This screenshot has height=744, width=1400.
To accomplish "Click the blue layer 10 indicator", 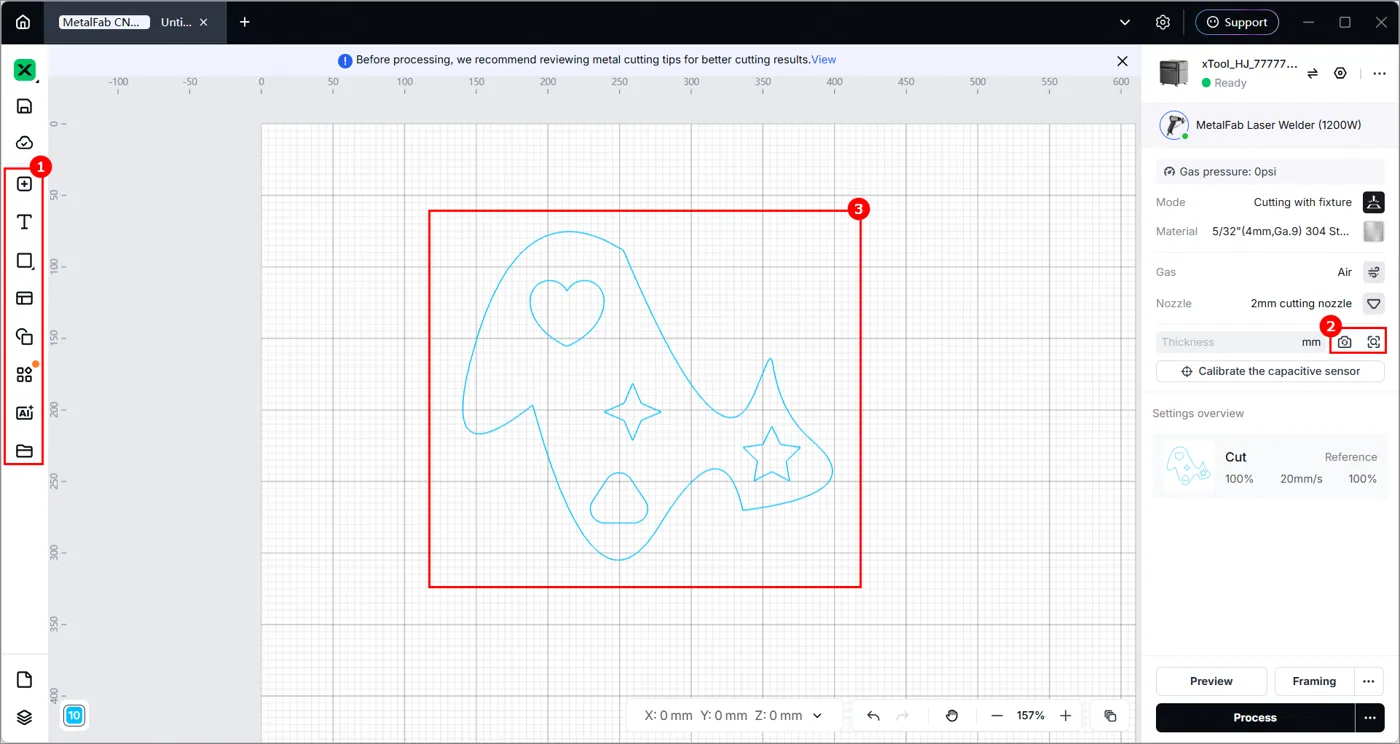I will tap(75, 715).
